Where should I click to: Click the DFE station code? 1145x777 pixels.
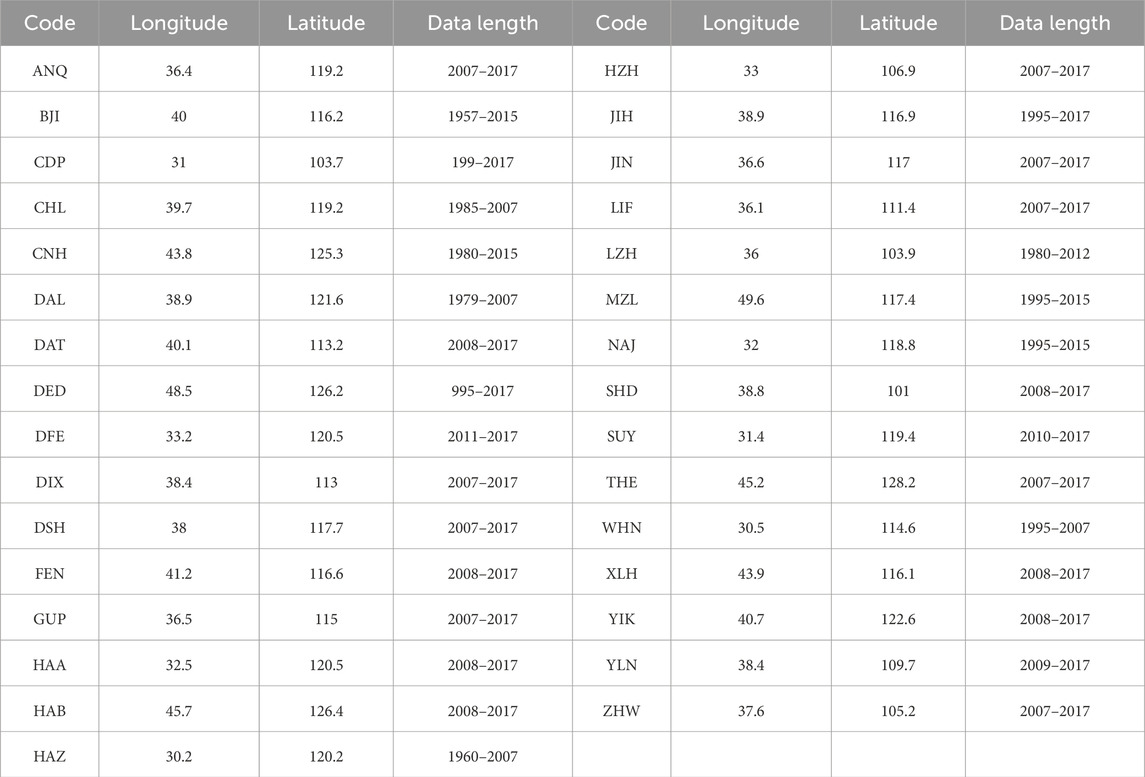(x=50, y=436)
